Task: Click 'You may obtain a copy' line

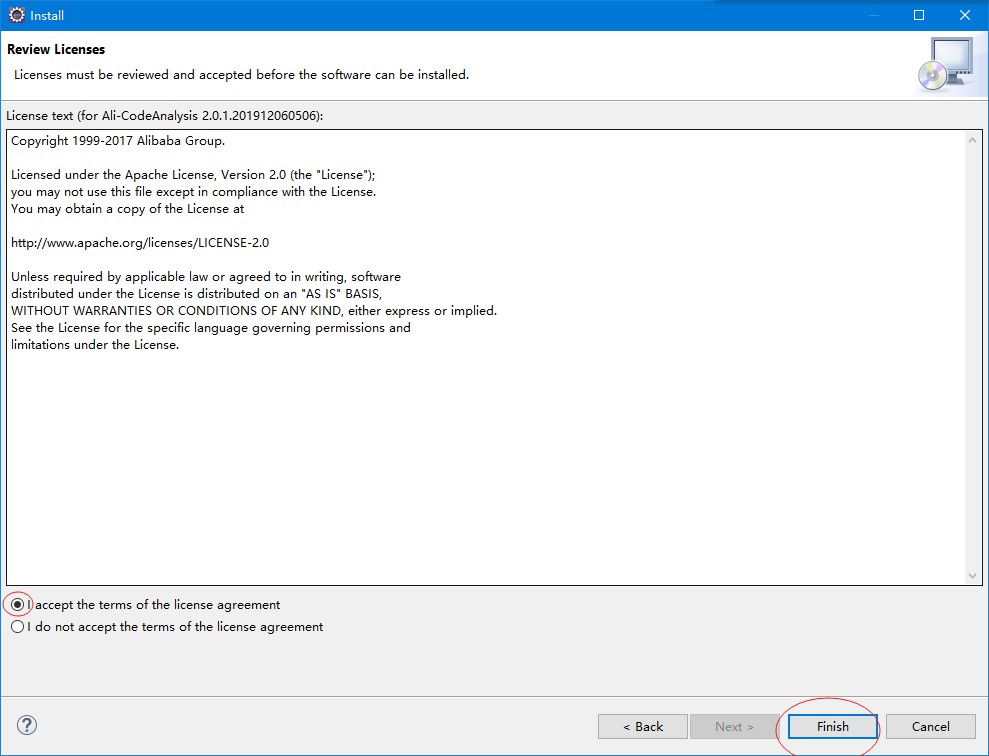Action: 127,209
